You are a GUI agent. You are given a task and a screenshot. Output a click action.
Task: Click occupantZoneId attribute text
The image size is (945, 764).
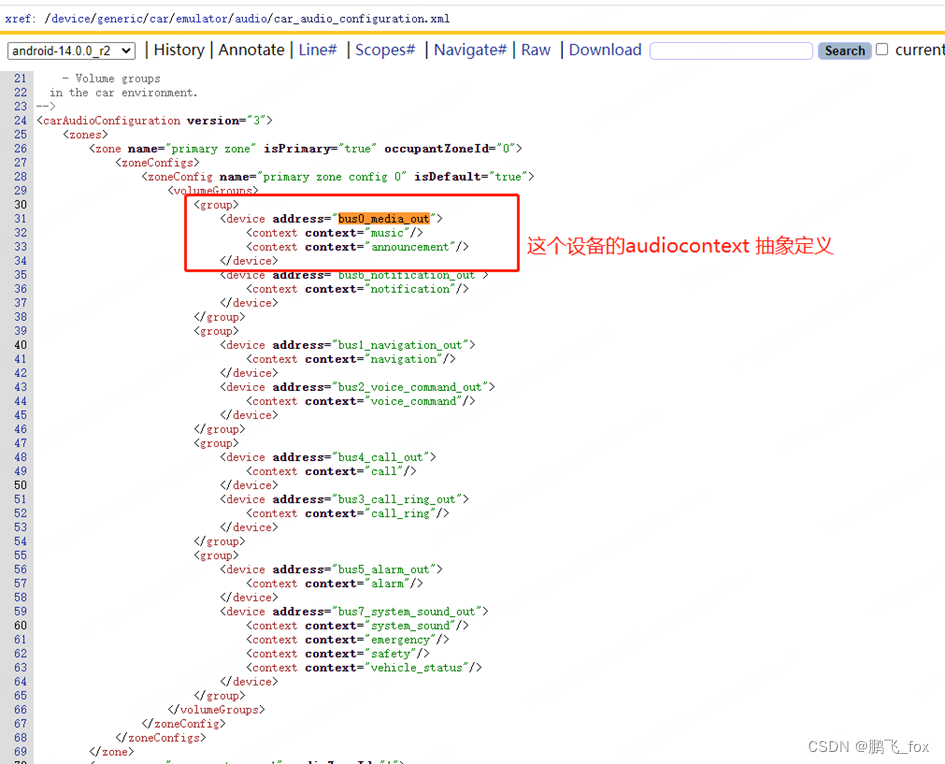[436, 149]
